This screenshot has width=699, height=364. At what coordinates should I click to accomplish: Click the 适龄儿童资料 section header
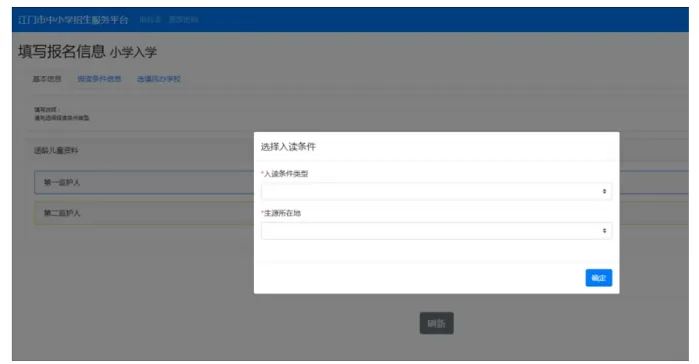click(x=56, y=151)
